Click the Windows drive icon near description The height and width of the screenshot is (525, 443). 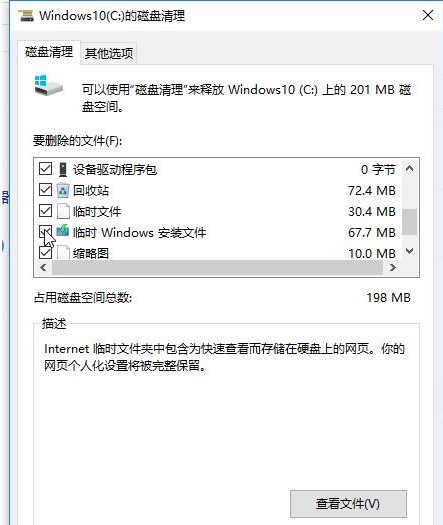(x=49, y=86)
